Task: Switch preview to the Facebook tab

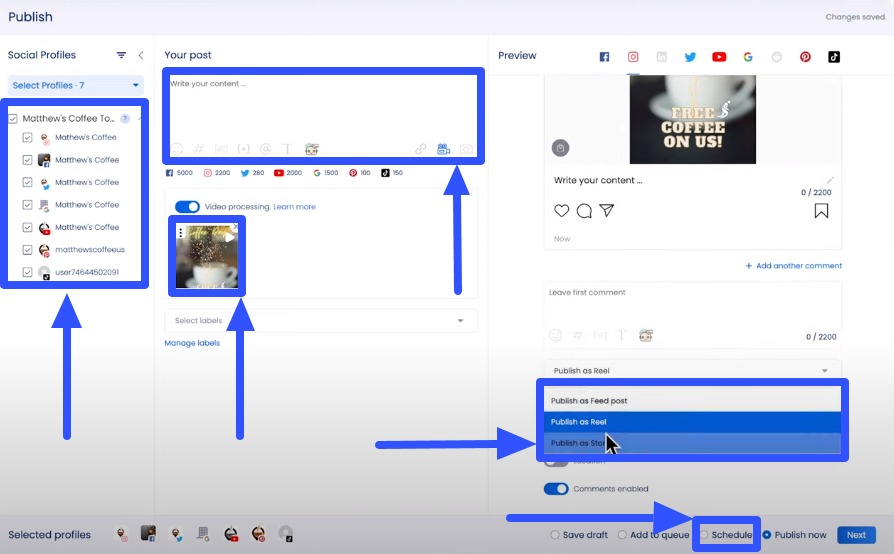Action: (x=604, y=57)
